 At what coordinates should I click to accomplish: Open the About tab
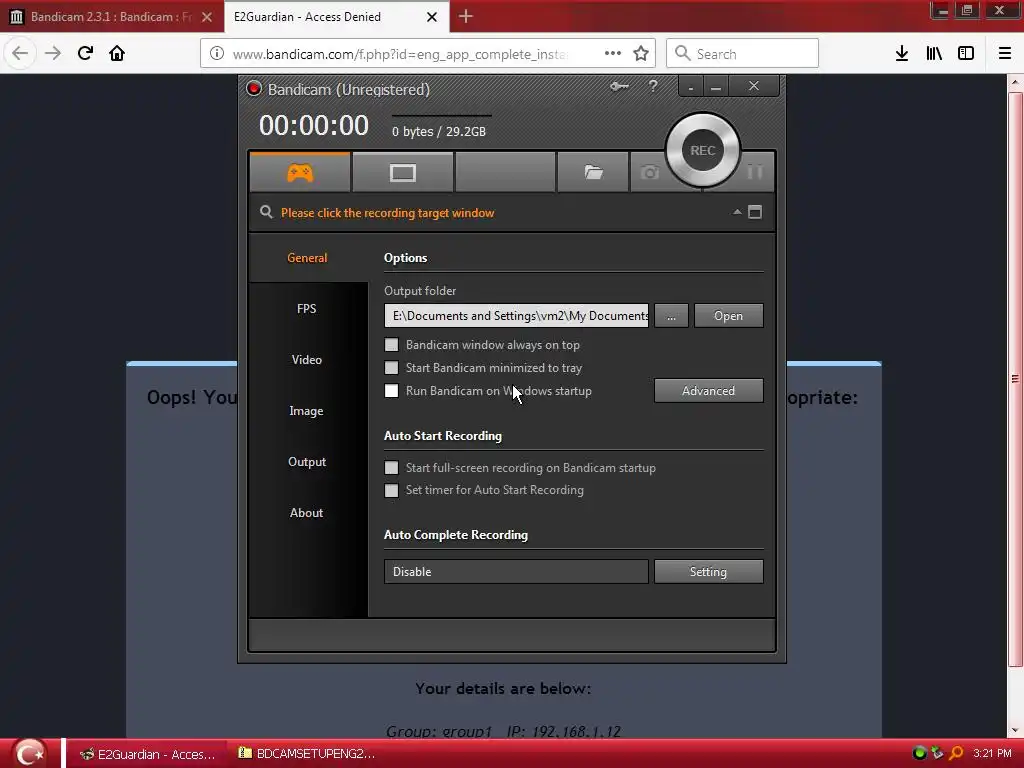[x=307, y=512]
